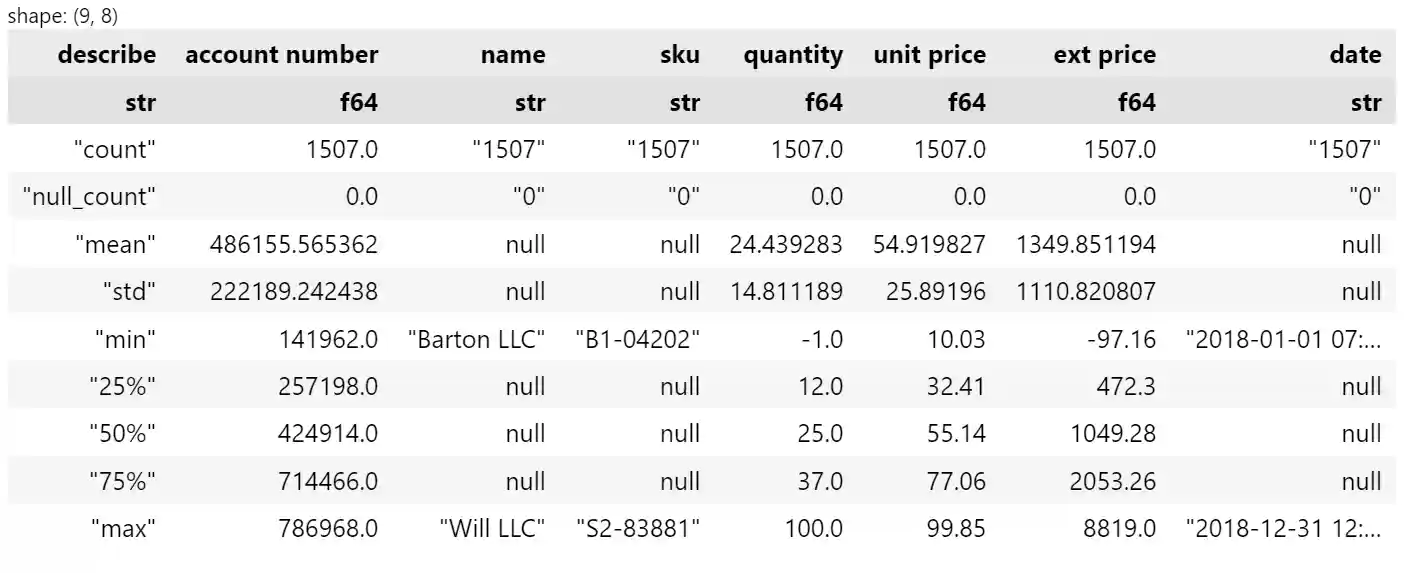This screenshot has height=573, width=1408.
Task: Select the "2018-12-31" max date cell
Action: coord(1283,529)
